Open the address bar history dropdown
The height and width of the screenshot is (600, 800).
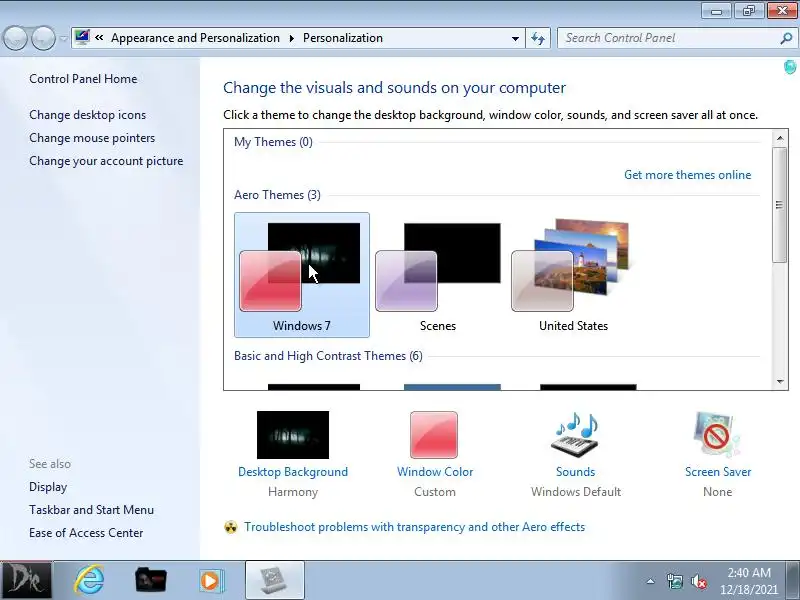point(515,38)
